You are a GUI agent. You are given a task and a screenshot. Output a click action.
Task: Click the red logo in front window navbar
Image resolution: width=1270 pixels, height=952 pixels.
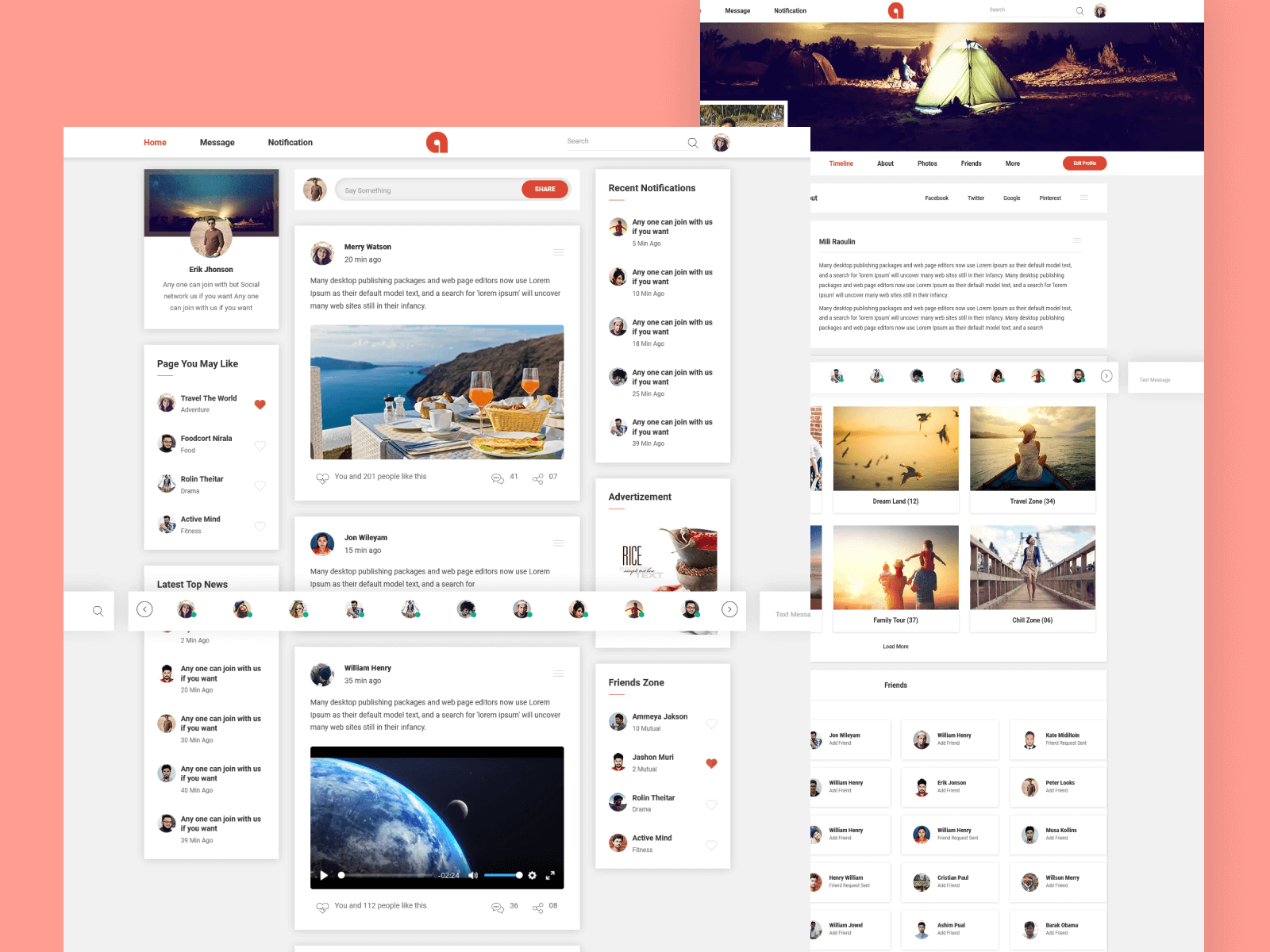(x=437, y=142)
